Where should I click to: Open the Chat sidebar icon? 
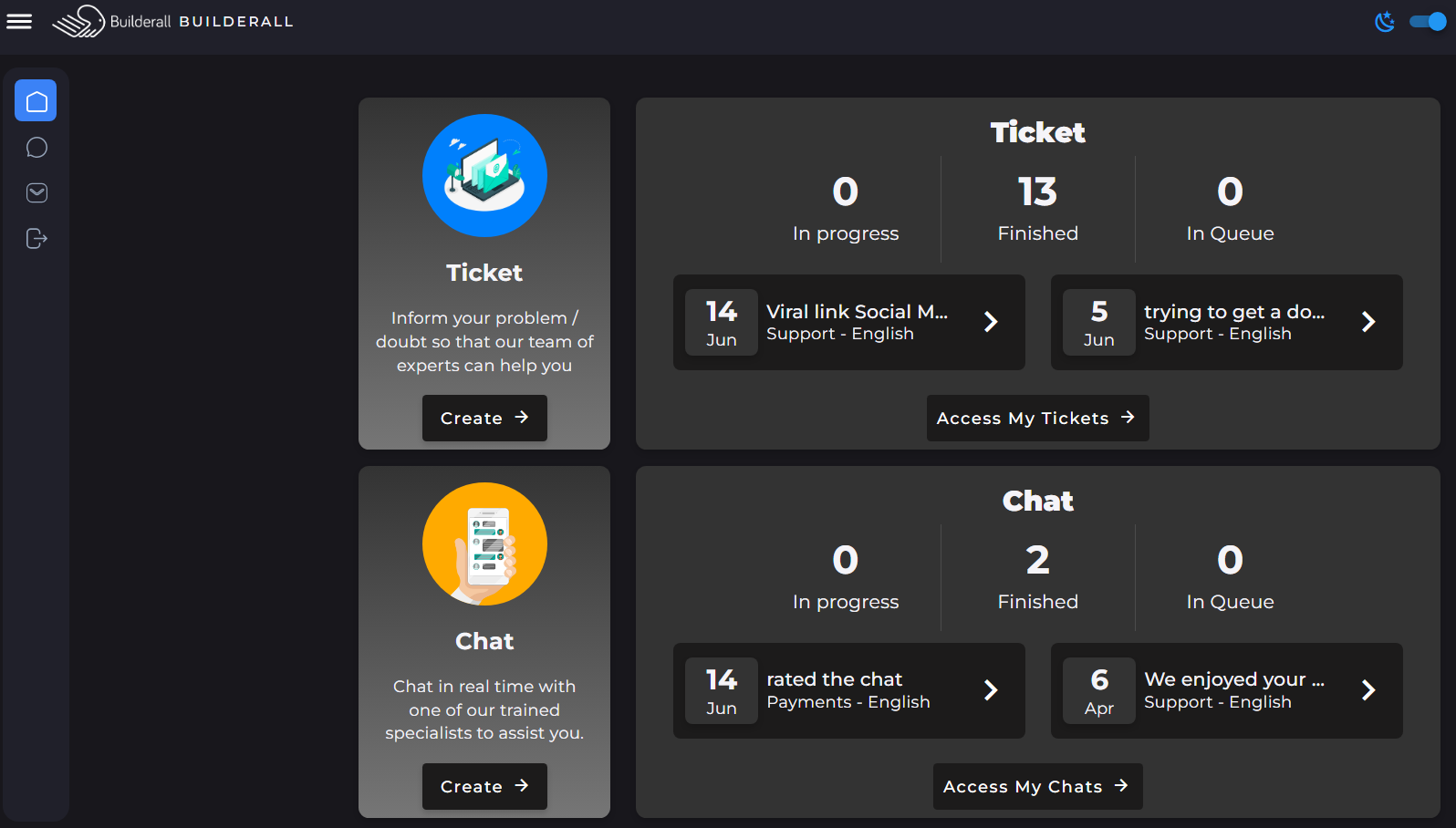[36, 148]
